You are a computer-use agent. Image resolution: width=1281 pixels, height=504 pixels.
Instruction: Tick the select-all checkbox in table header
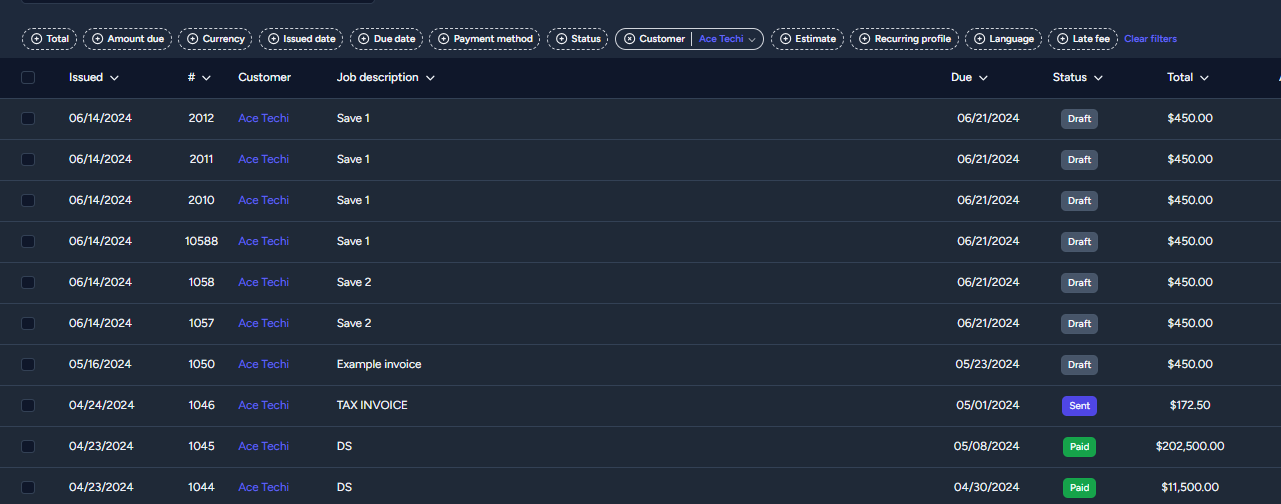coord(28,78)
